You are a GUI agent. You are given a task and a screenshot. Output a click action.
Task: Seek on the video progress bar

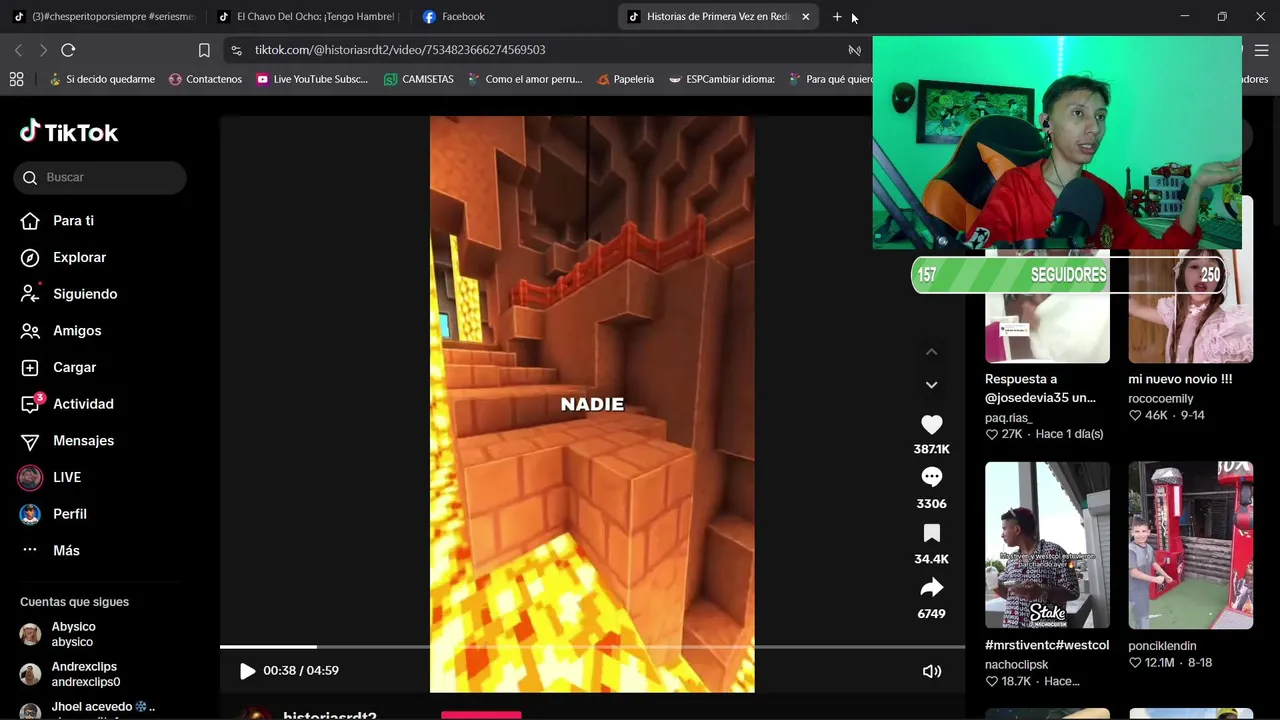(x=592, y=647)
